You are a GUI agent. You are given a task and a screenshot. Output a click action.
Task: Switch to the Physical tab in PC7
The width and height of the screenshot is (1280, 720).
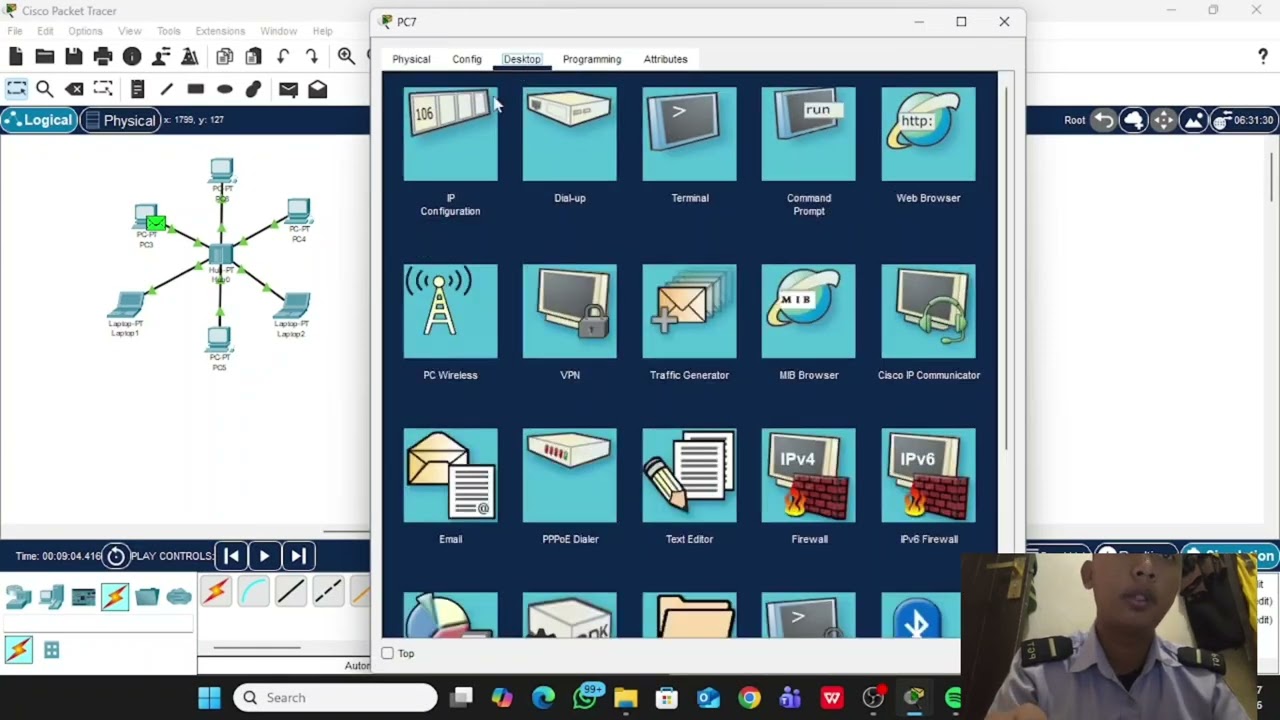(411, 59)
